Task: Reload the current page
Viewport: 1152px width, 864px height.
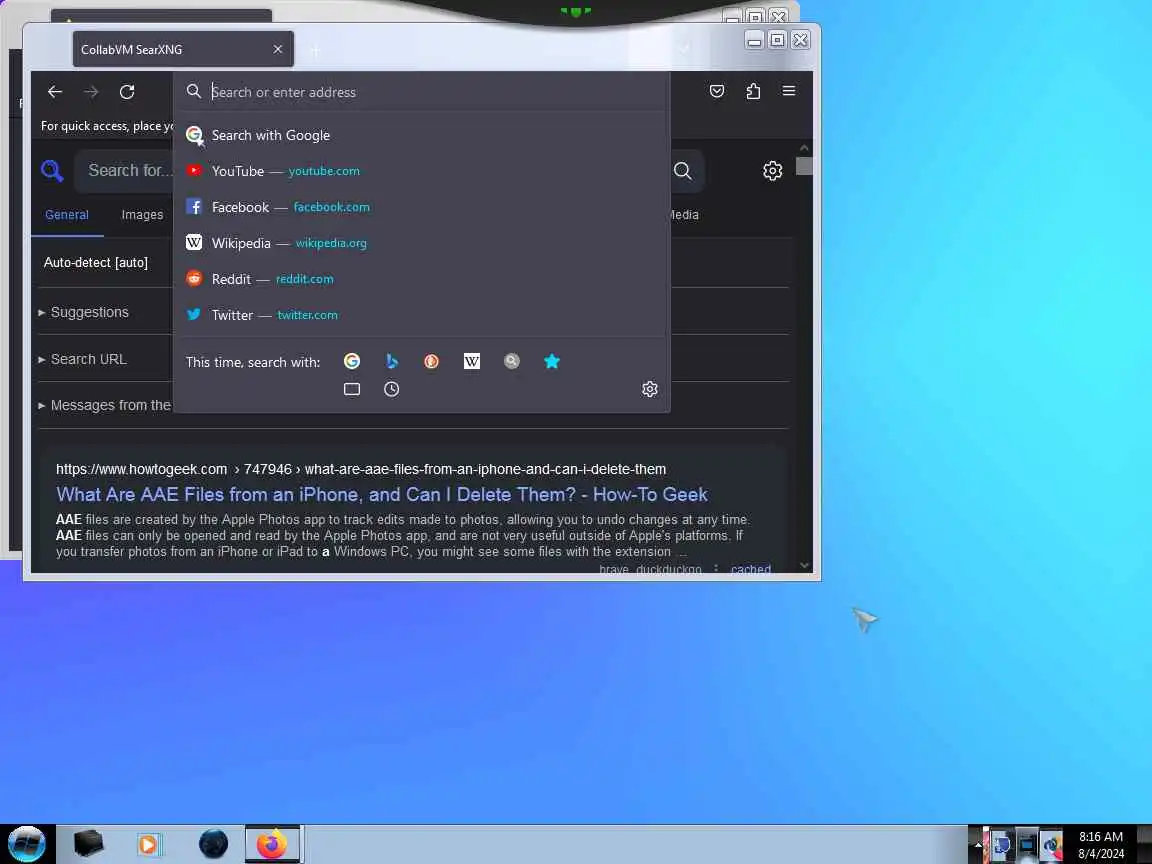Action: [127, 92]
